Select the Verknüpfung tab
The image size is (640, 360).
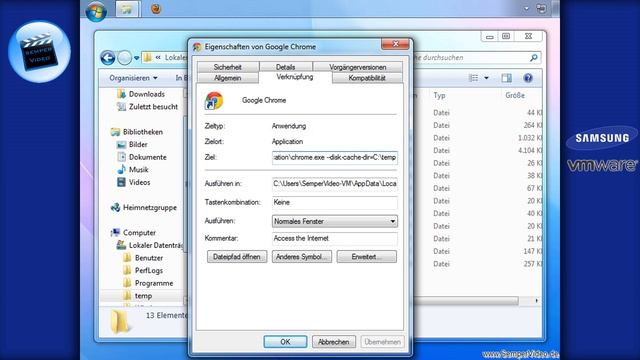point(295,77)
